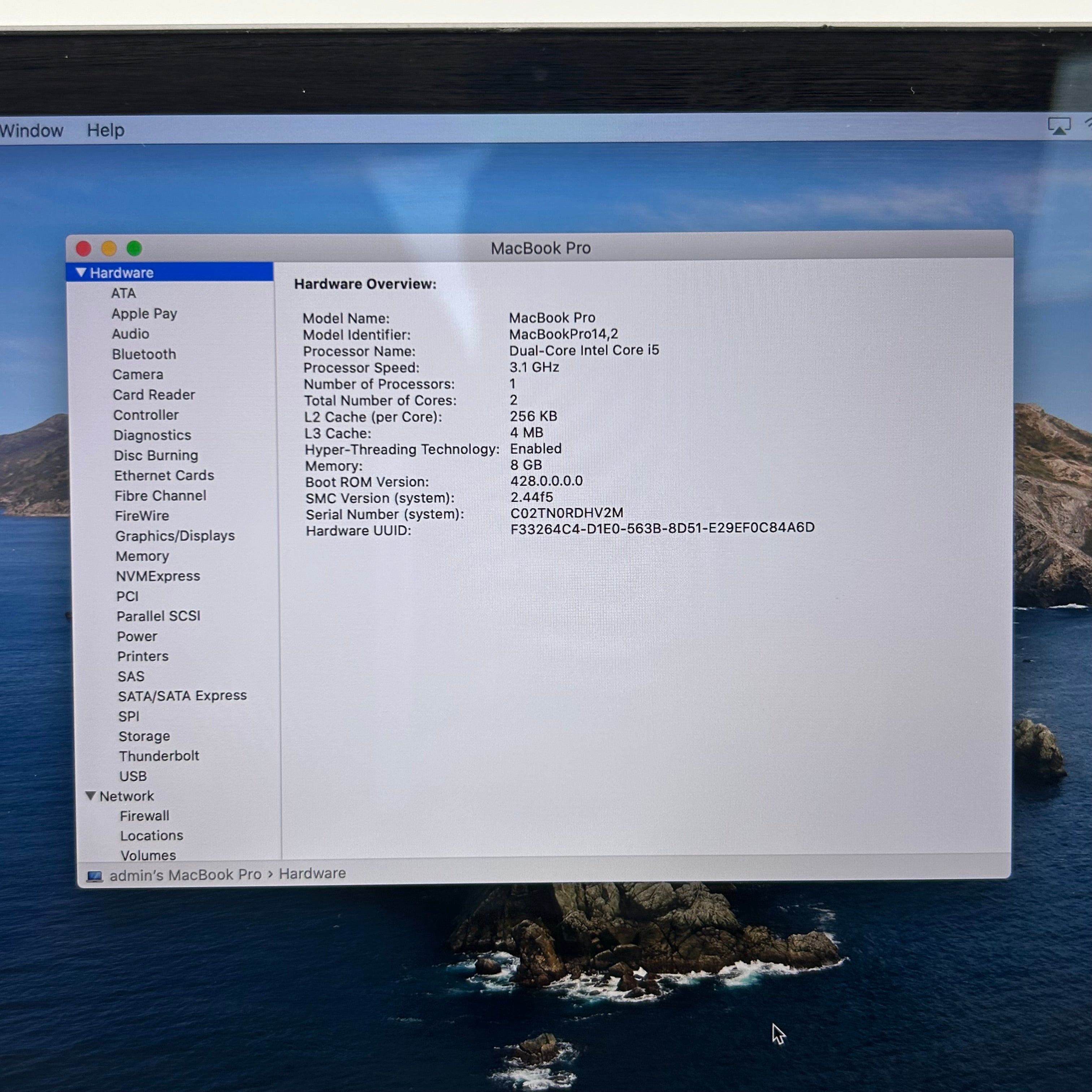This screenshot has width=1092, height=1092.
Task: Click the "Dual-Core Intel Core i5" value
Action: (x=584, y=350)
